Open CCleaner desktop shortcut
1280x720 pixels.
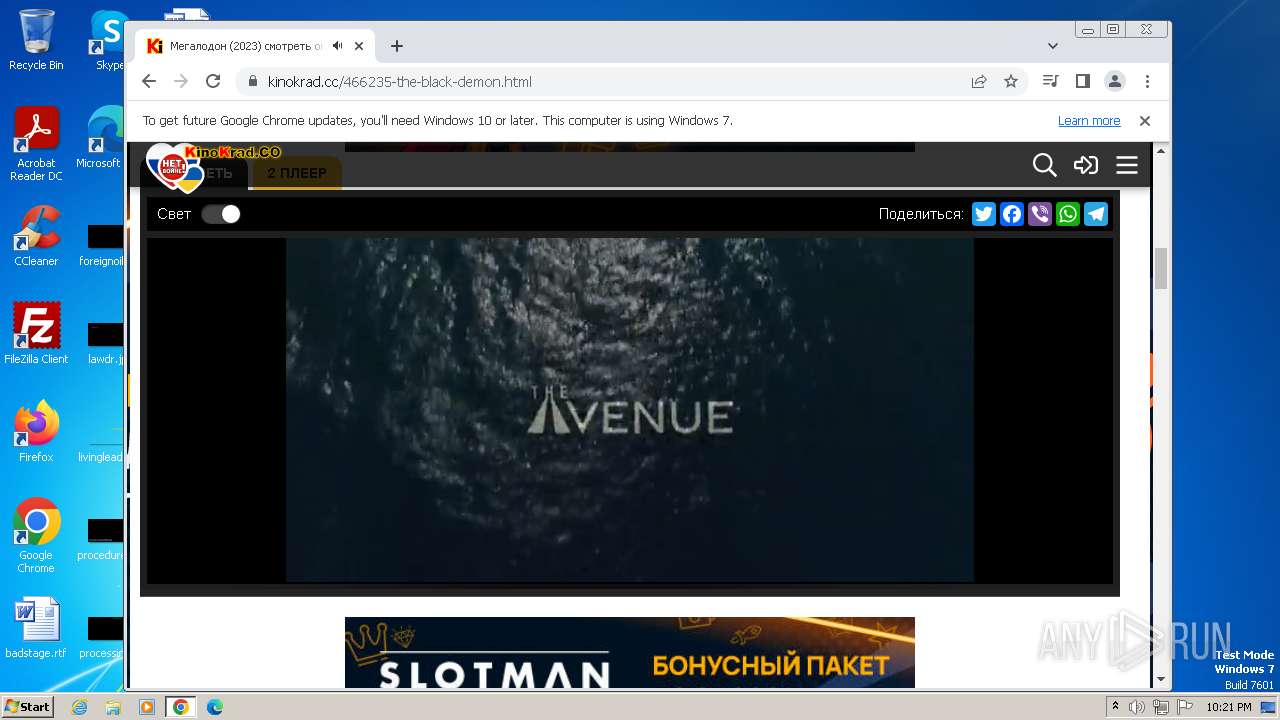pos(36,236)
